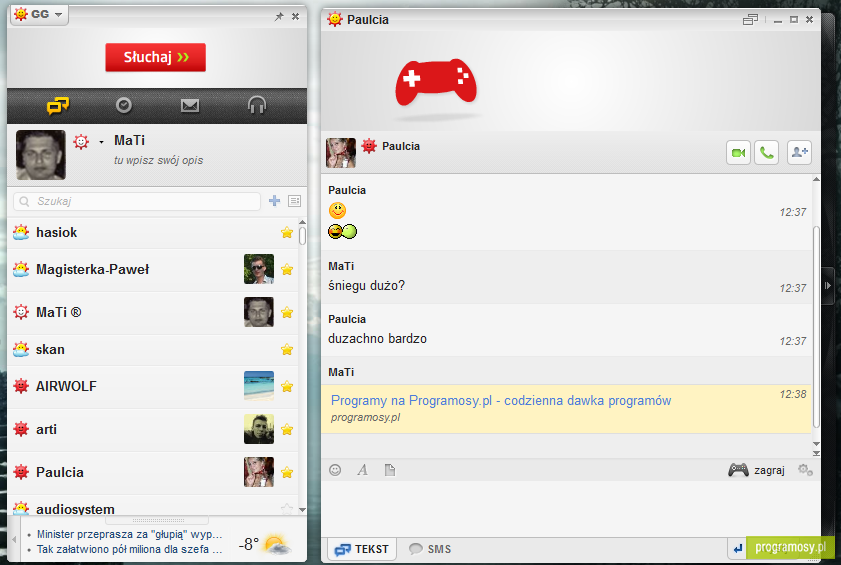841x565 pixels.
Task: Switch to SMS message tab
Action: click(x=430, y=549)
